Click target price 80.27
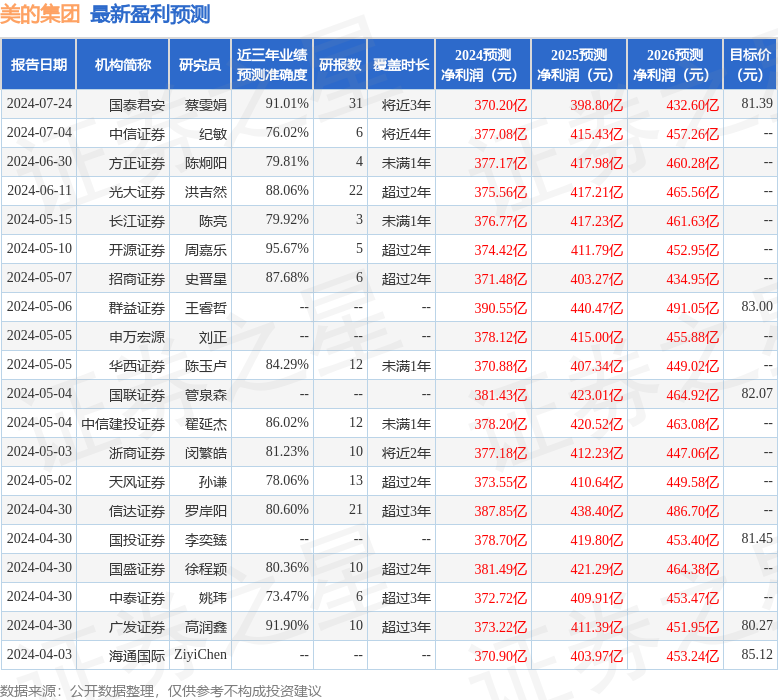The width and height of the screenshot is (778, 700). (x=757, y=626)
